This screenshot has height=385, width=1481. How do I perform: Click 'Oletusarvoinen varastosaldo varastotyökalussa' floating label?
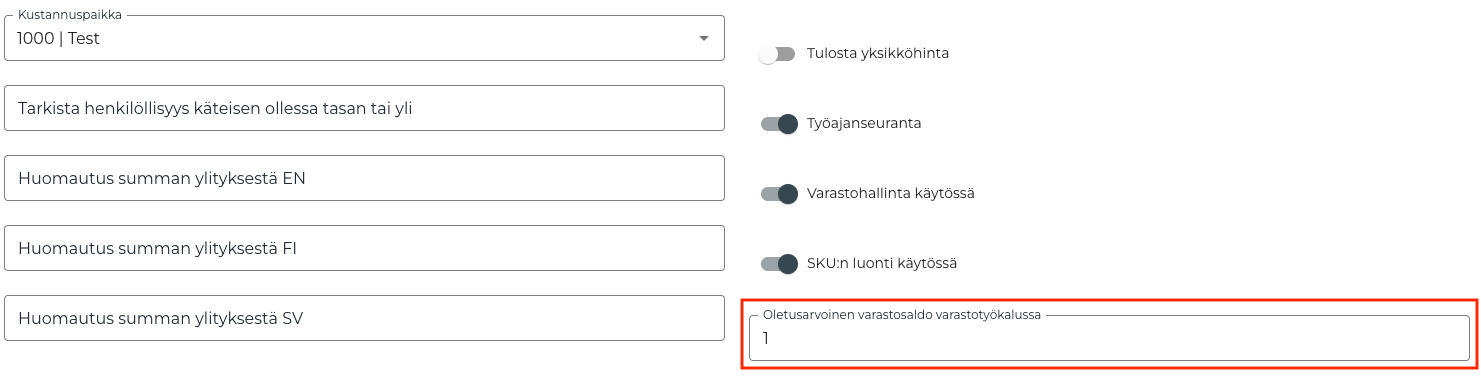pos(902,314)
